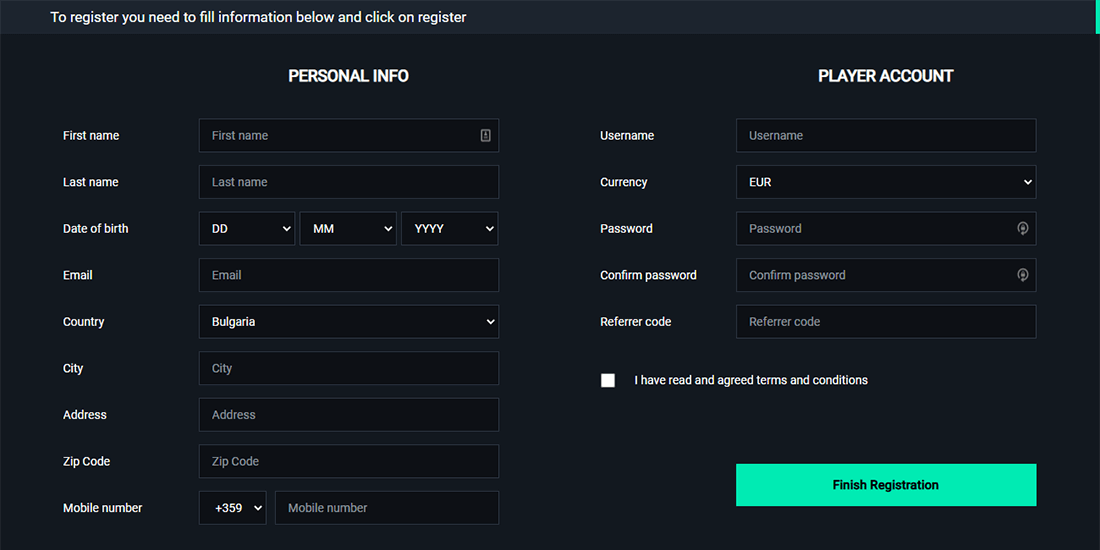This screenshot has width=1100, height=550.
Task: Open the month MM dropdown
Action: coord(348,229)
